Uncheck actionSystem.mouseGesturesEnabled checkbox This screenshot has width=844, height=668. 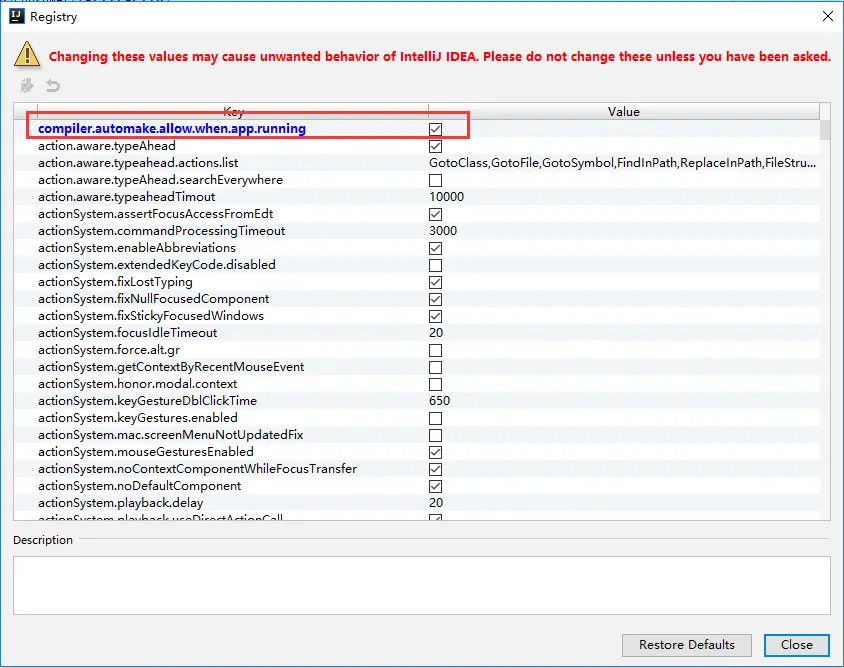point(435,452)
